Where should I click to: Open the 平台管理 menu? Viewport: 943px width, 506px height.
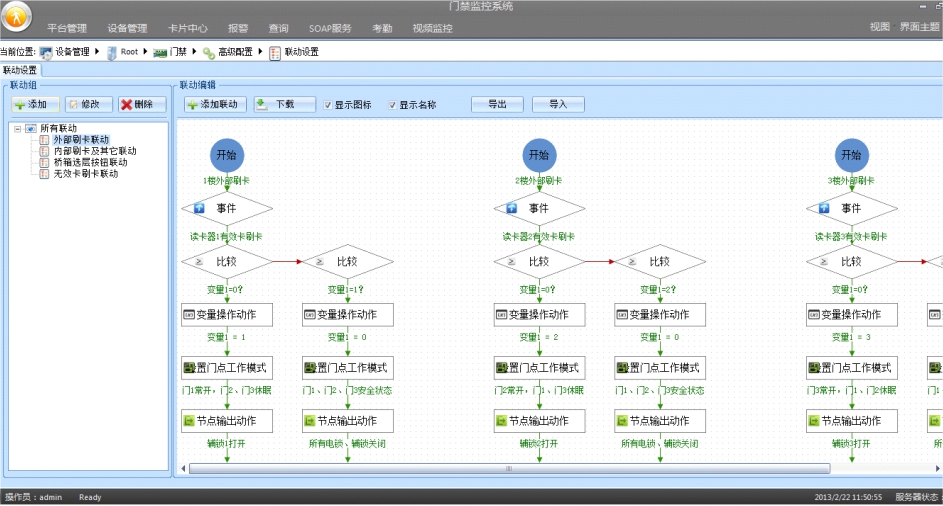point(67,28)
